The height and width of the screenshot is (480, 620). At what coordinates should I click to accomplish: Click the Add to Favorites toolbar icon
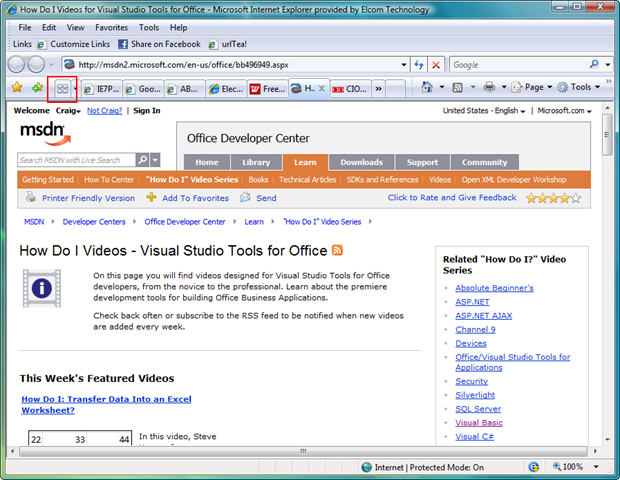pos(38,88)
